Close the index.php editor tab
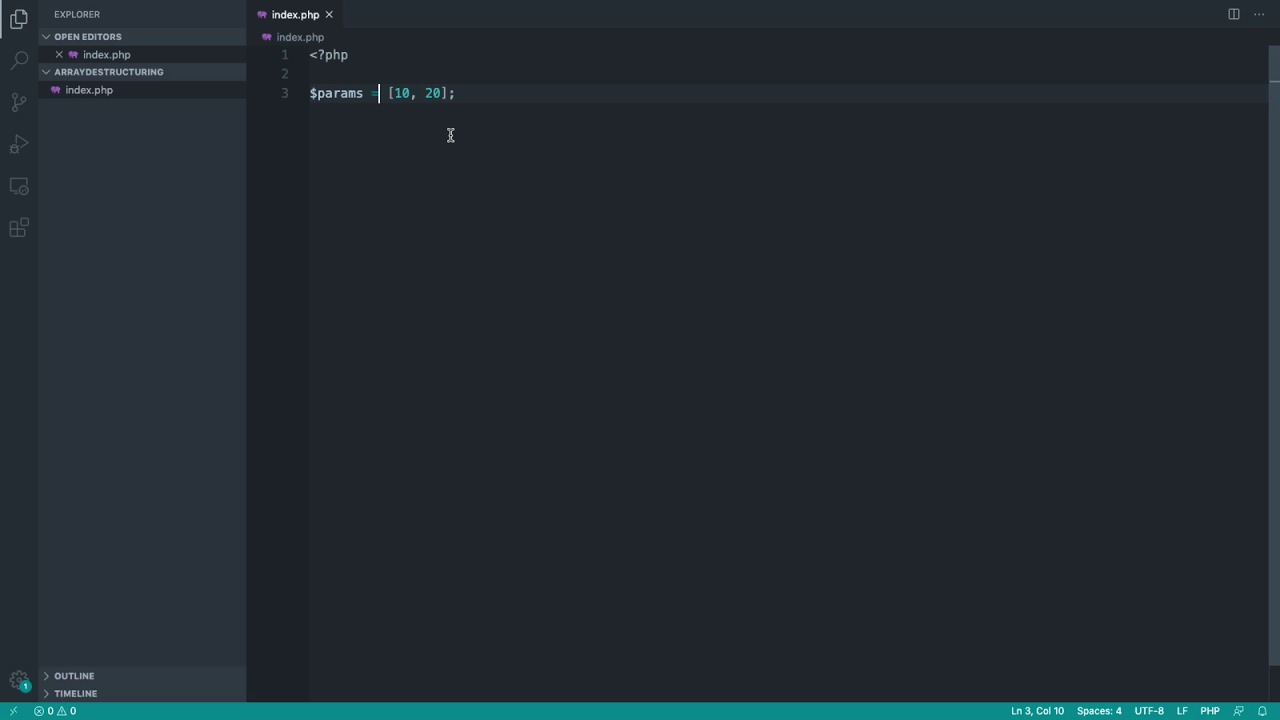Screen dimensions: 1280x720 [329, 15]
